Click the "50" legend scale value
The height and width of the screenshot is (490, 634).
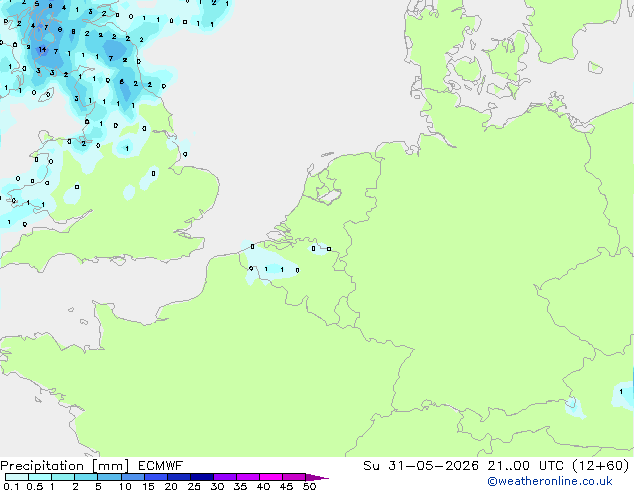309,486
